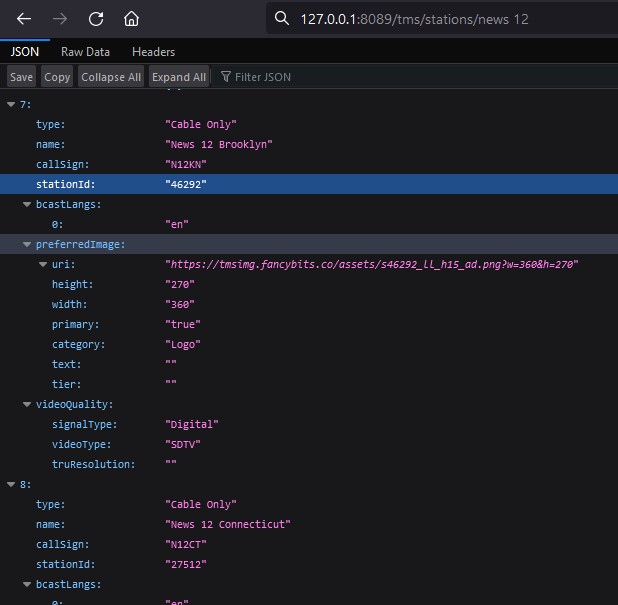Switch to the Raw Data tab

tap(85, 51)
